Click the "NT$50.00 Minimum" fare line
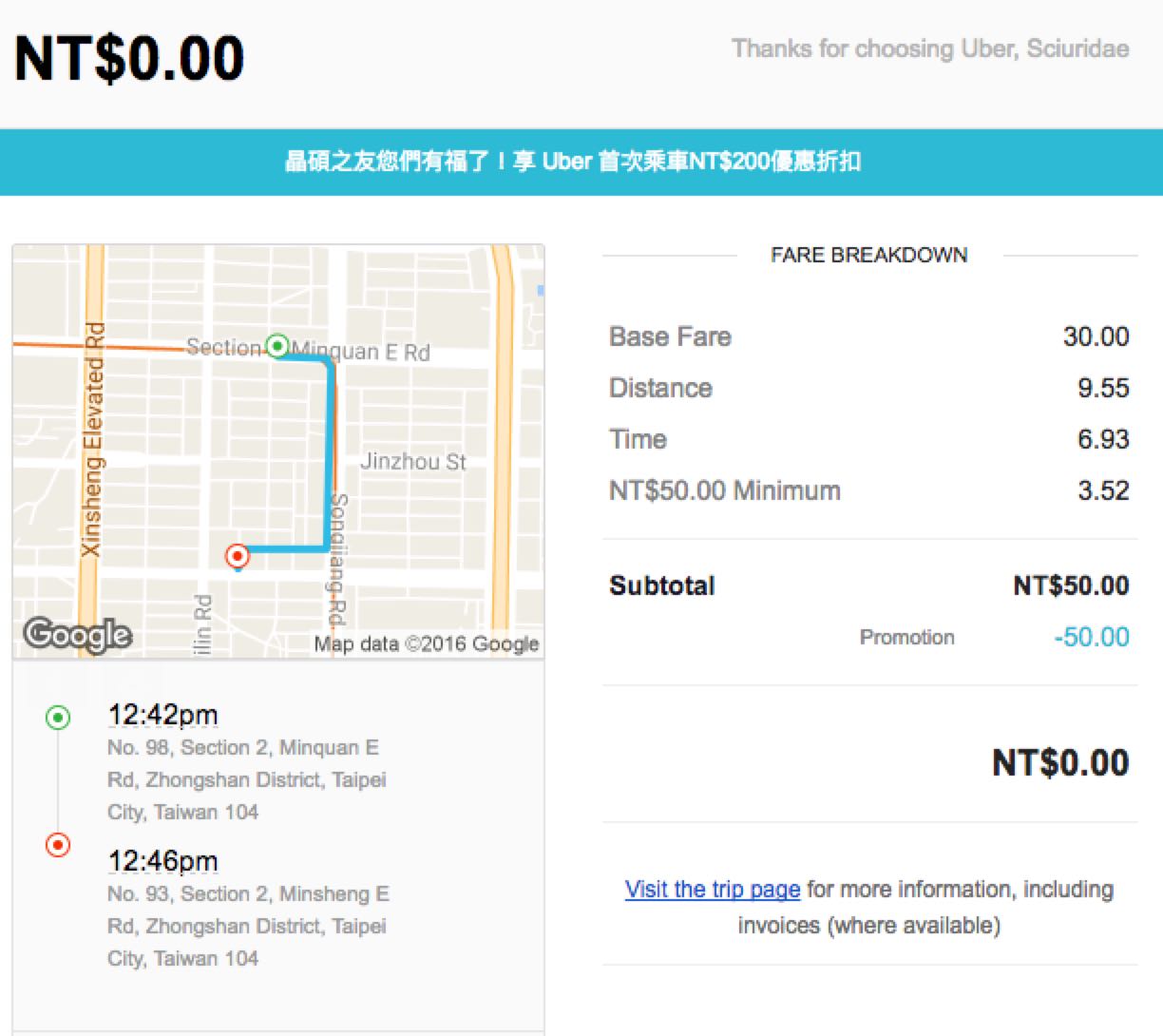Viewport: 1163px width, 1036px height. point(724,490)
